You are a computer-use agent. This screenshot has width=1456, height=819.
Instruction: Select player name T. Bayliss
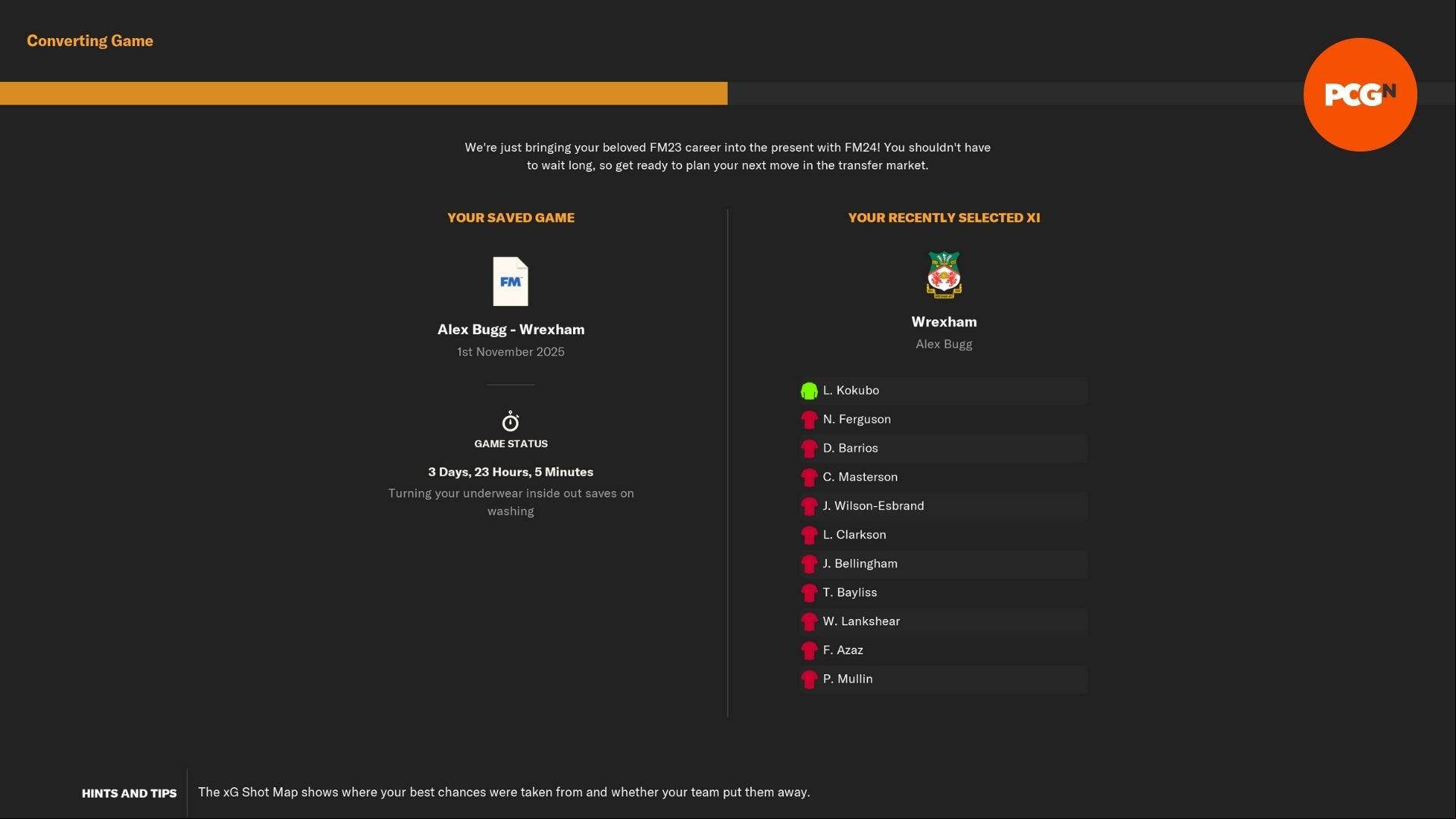pyautogui.click(x=850, y=592)
